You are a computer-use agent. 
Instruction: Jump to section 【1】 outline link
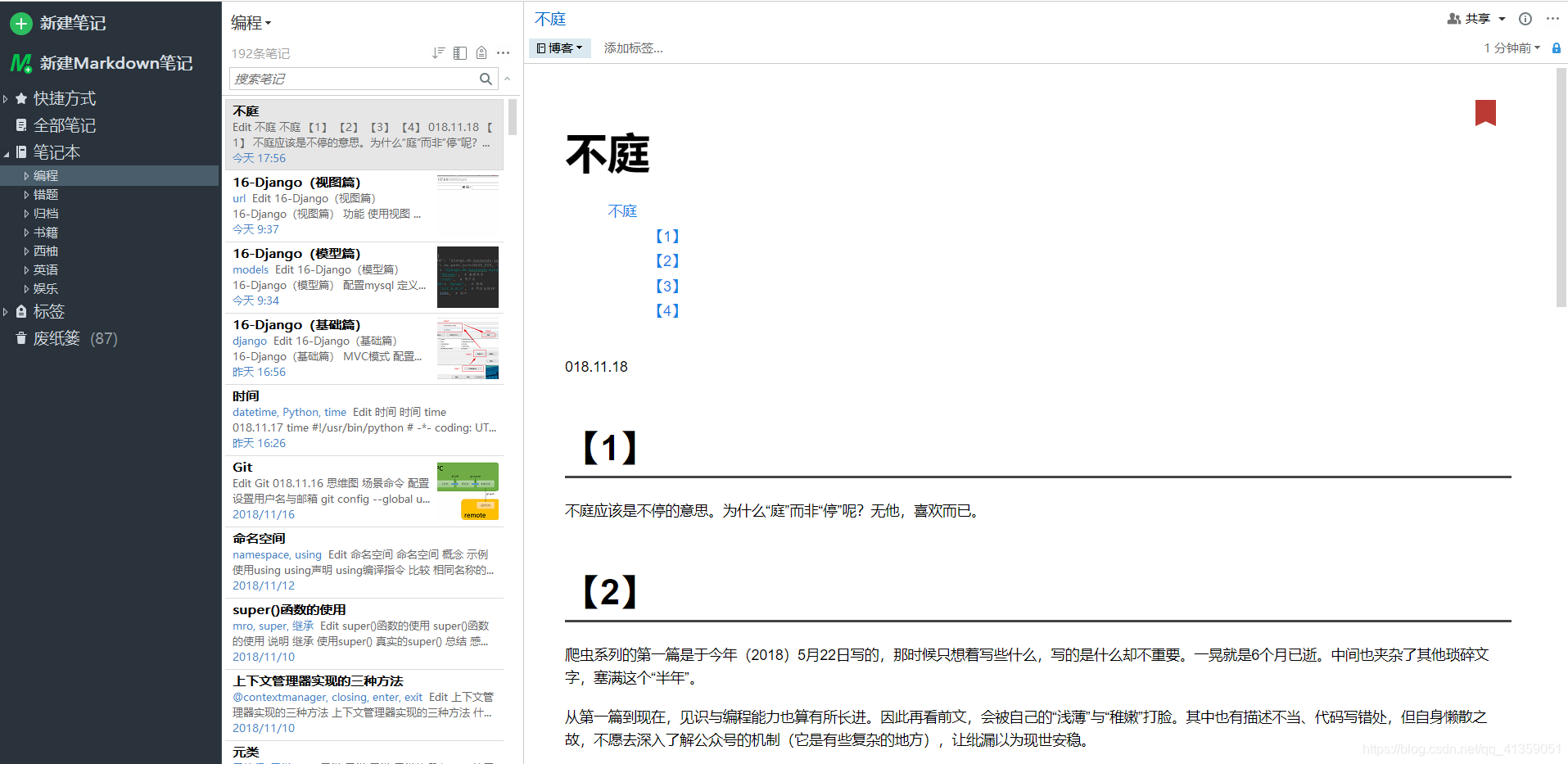(x=667, y=236)
